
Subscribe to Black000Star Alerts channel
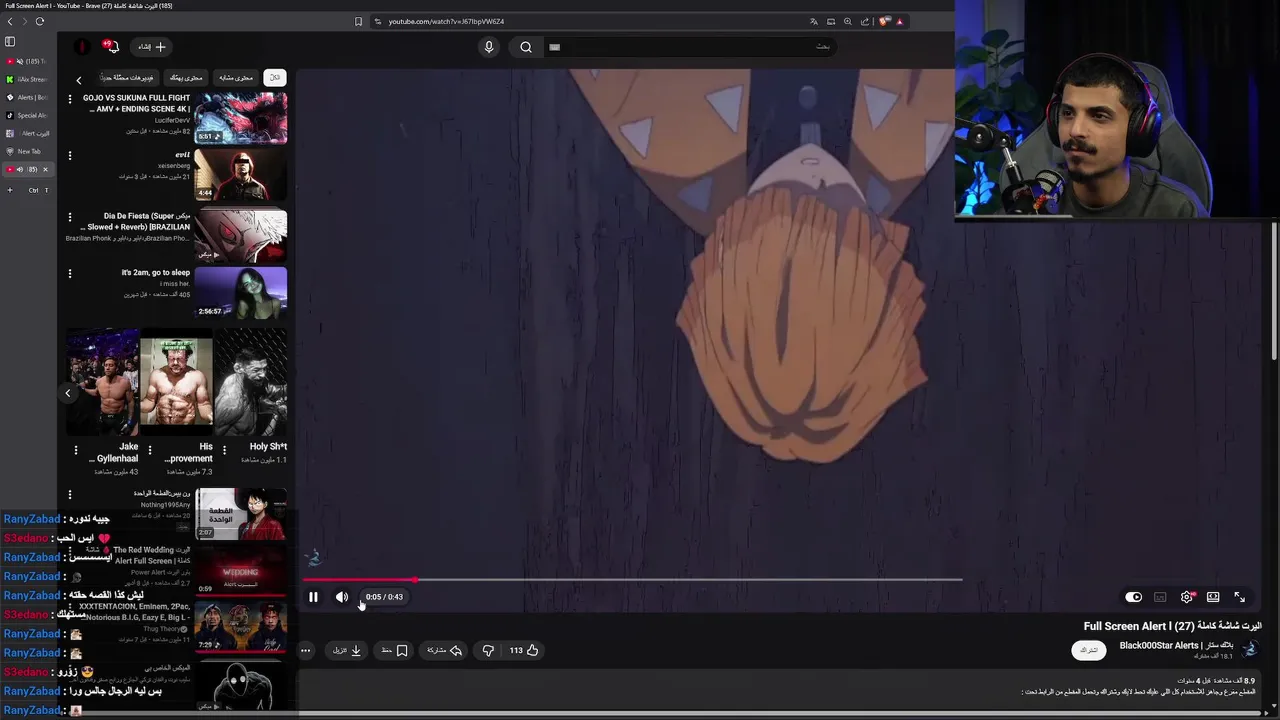pos(1089,650)
